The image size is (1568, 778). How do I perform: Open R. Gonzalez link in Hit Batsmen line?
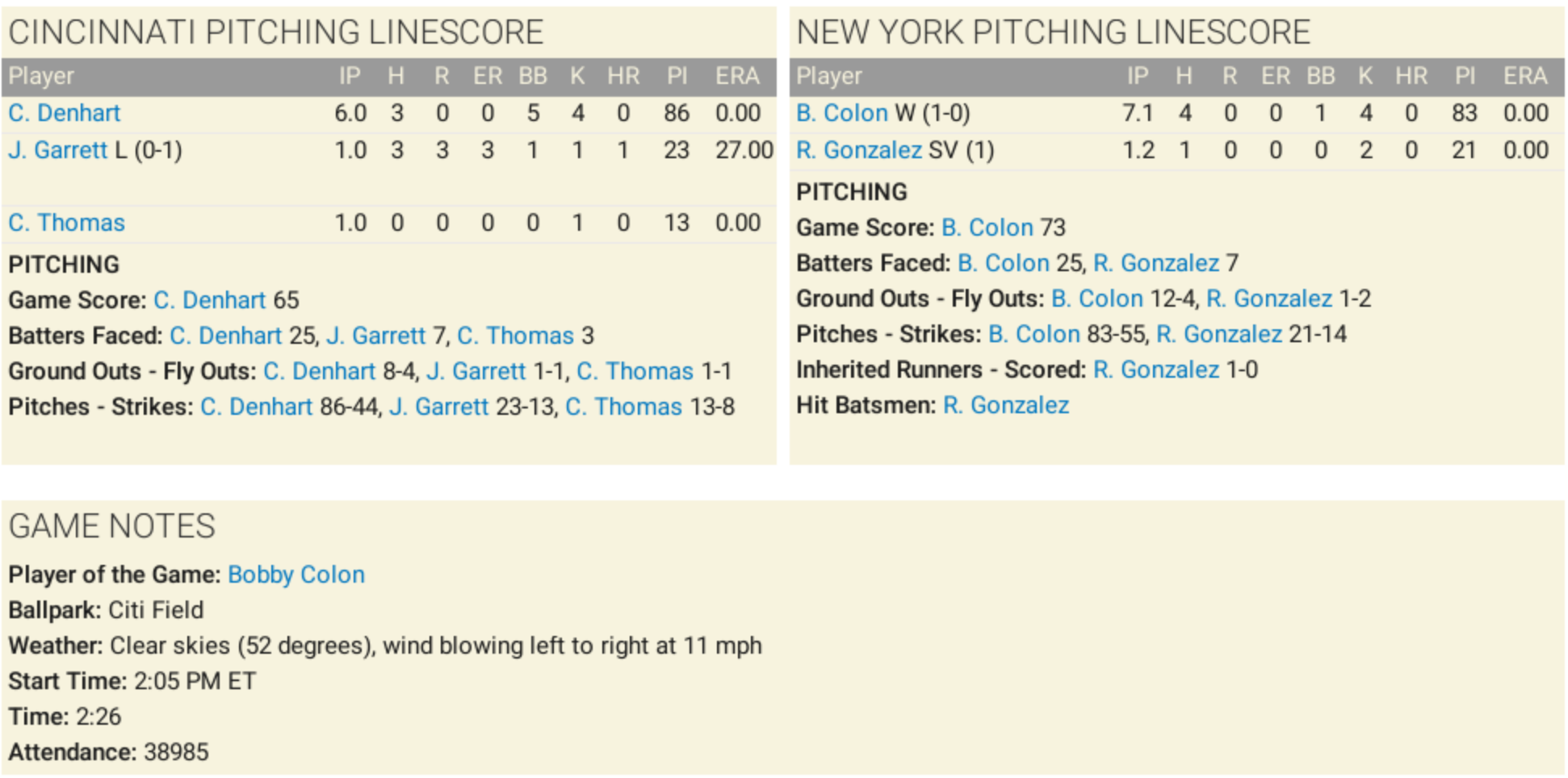point(1006,405)
